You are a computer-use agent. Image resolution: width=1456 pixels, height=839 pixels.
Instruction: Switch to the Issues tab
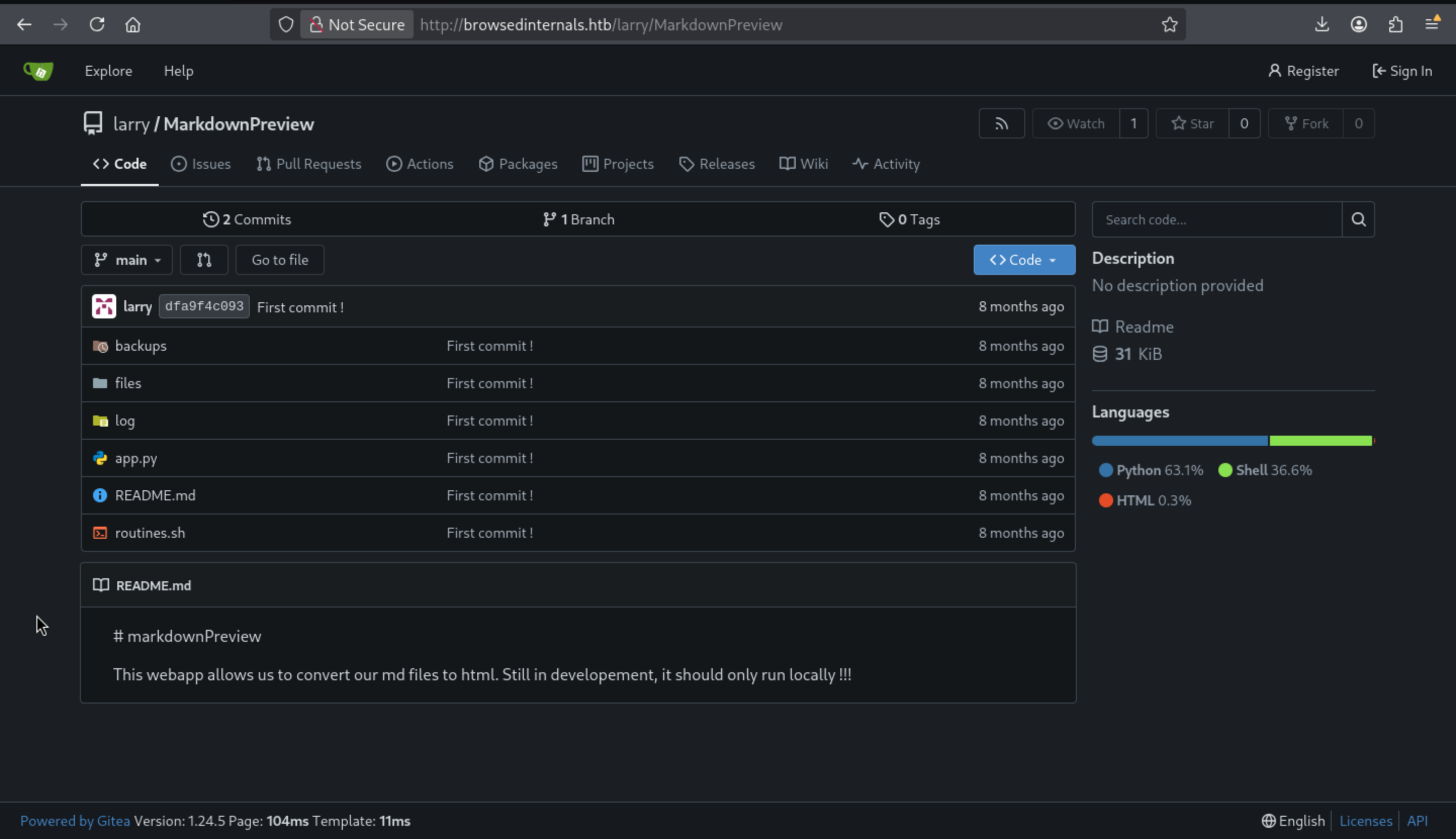click(201, 164)
